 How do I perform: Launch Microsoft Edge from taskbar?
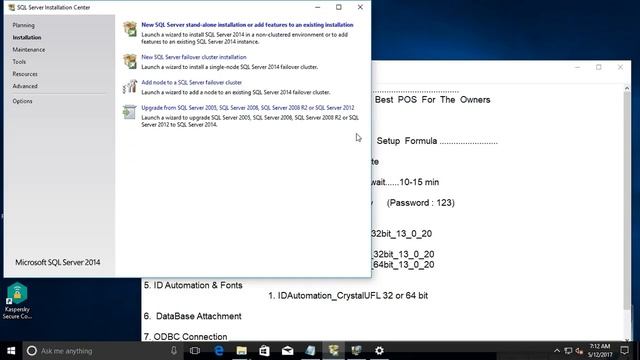tap(219, 351)
